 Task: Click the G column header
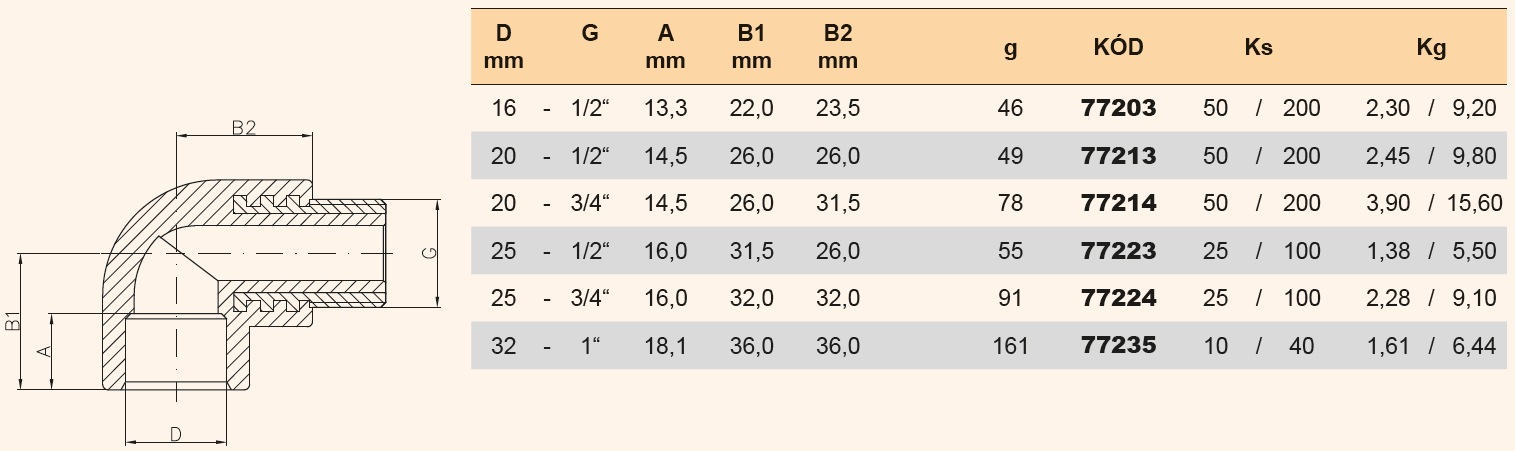[590, 34]
